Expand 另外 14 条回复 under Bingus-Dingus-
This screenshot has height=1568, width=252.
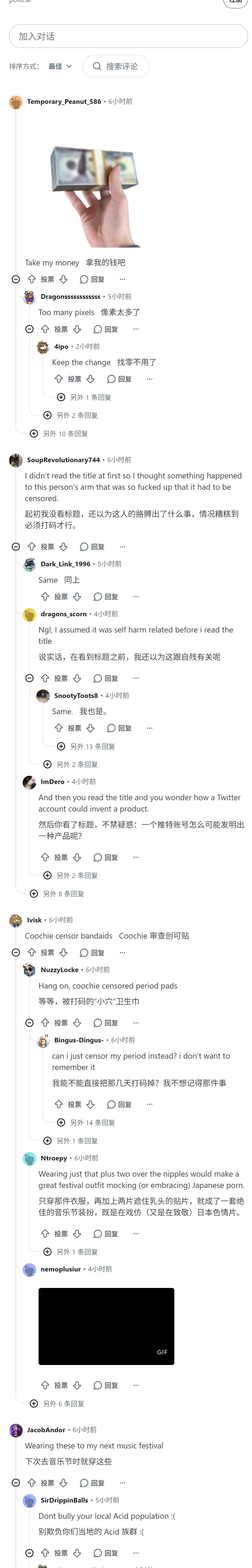coord(86,1123)
